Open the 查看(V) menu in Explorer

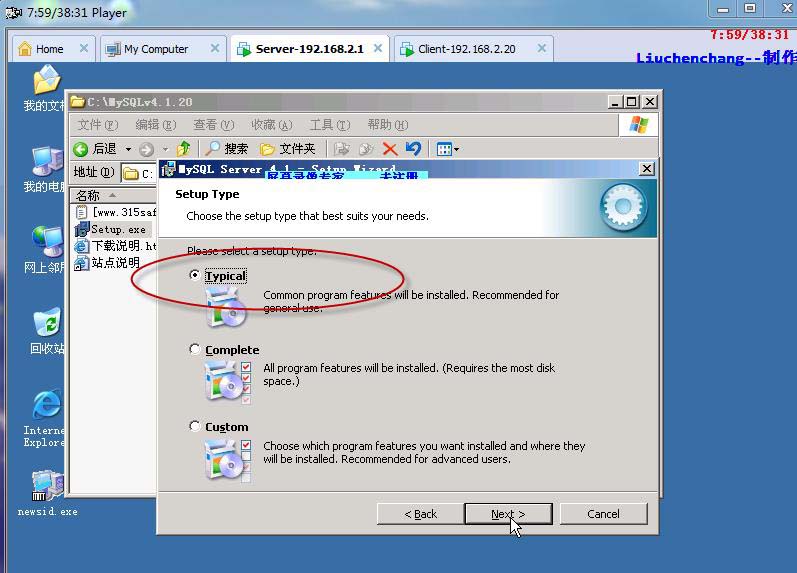coord(213,125)
